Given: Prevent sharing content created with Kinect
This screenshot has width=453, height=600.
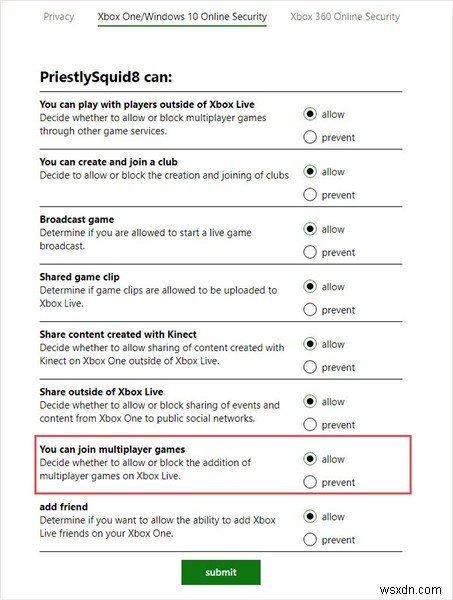Looking at the screenshot, I should (310, 367).
